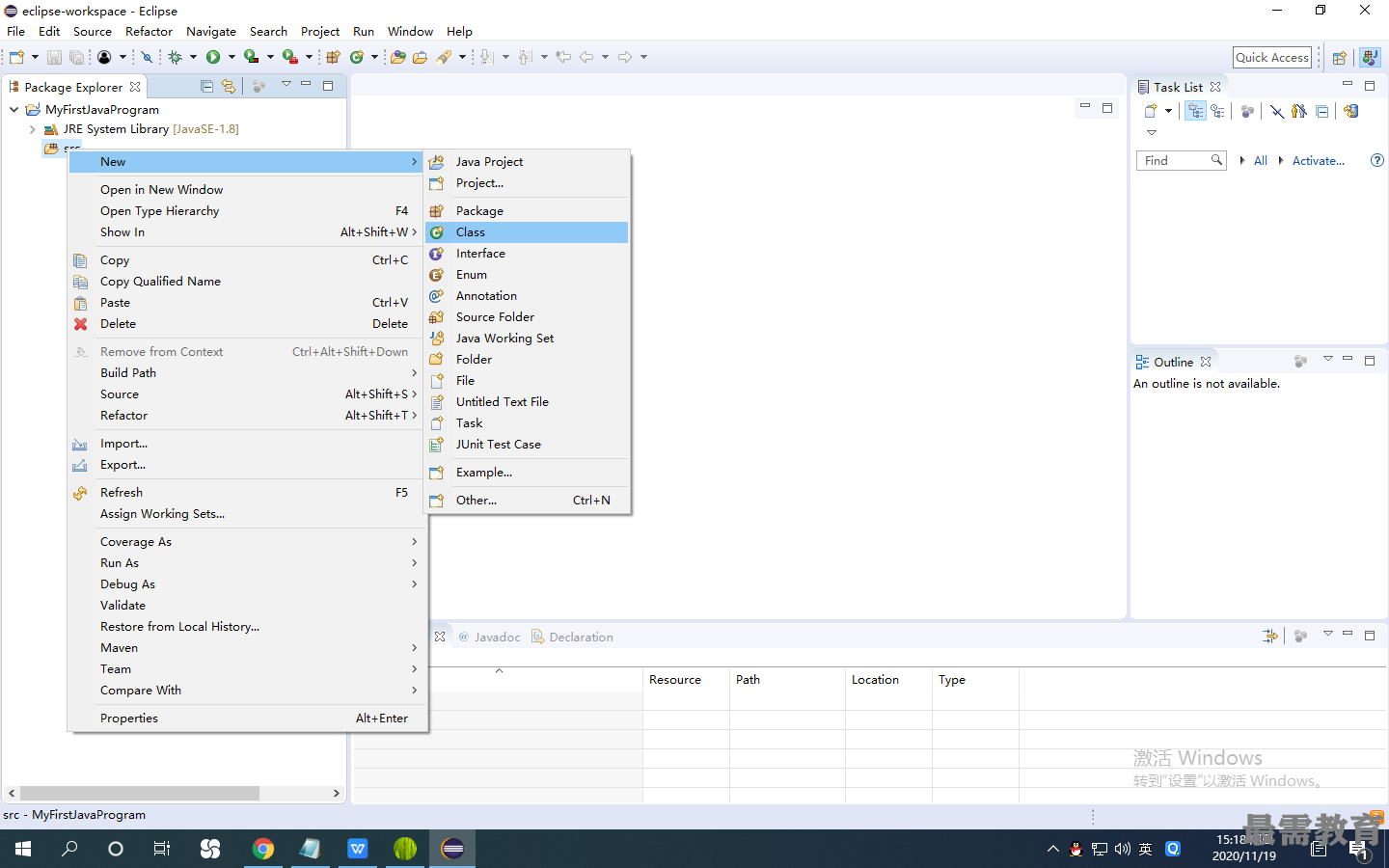Click the Open Type toolbar icon
Image resolution: width=1389 pixels, height=868 pixels.
tap(397, 57)
